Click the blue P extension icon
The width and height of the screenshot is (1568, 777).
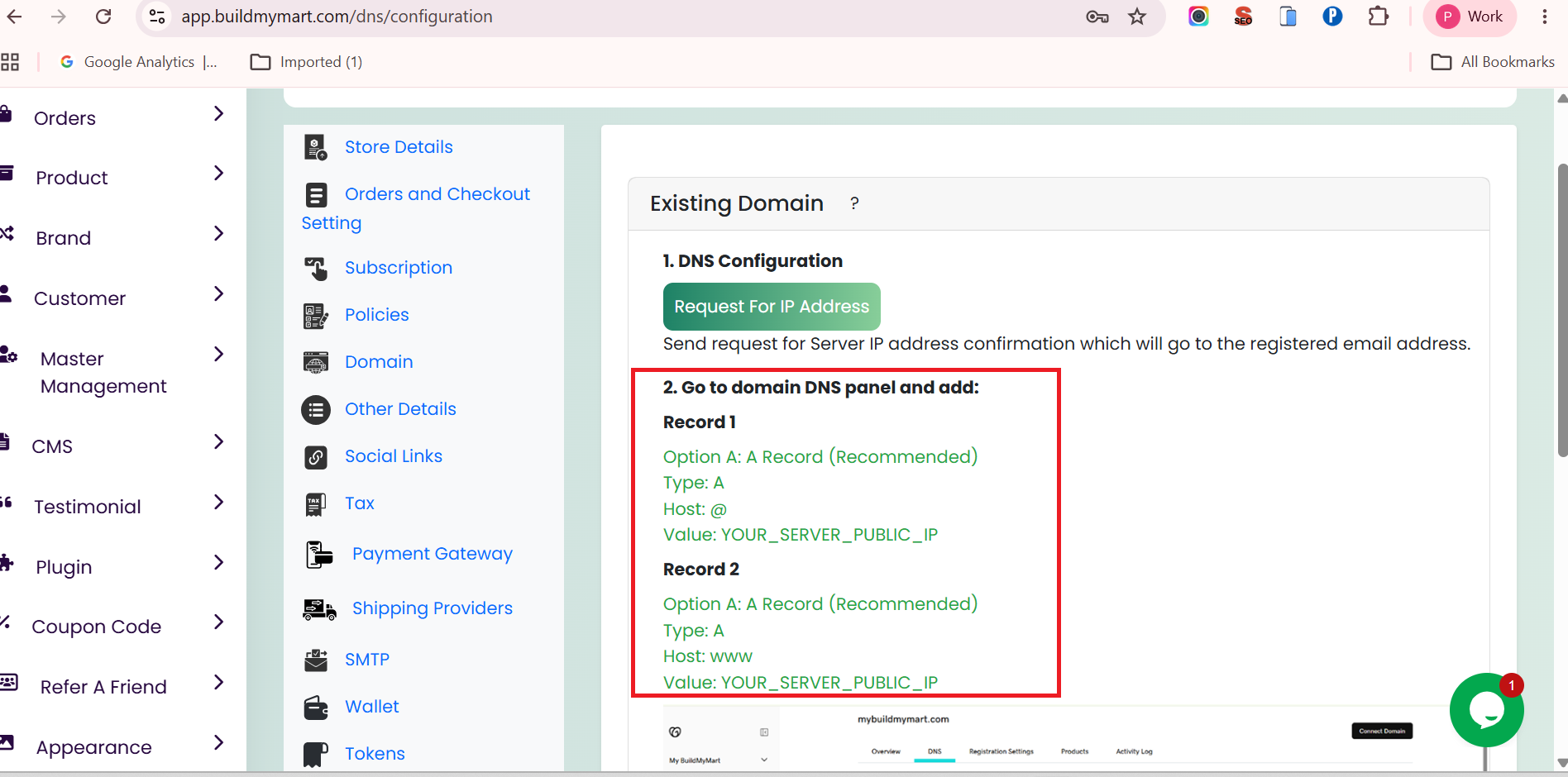click(1332, 16)
